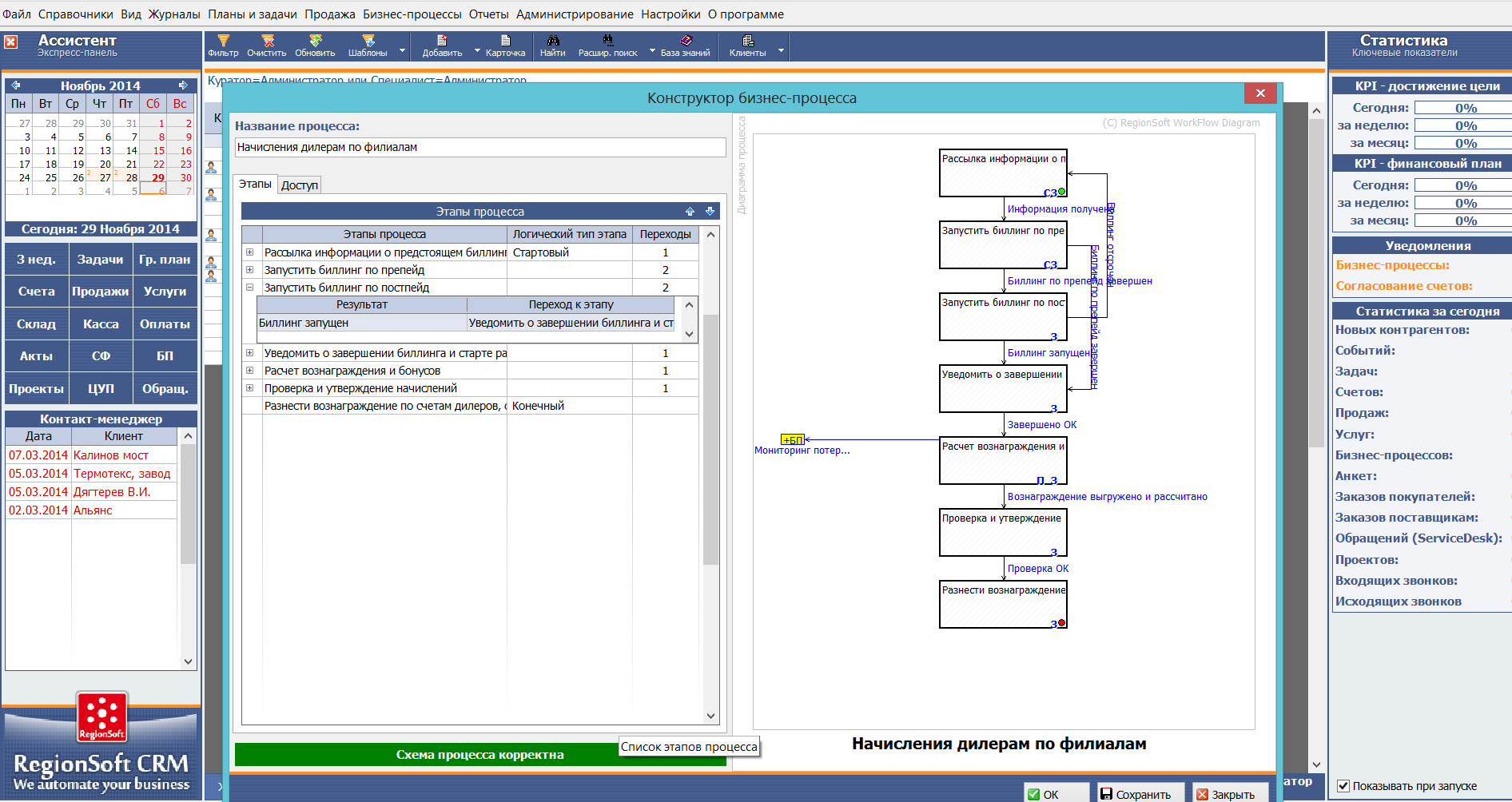Image resolution: width=1512 pixels, height=802 pixels.
Task: Select Термотекс, завод contact row
Action: coord(91,474)
